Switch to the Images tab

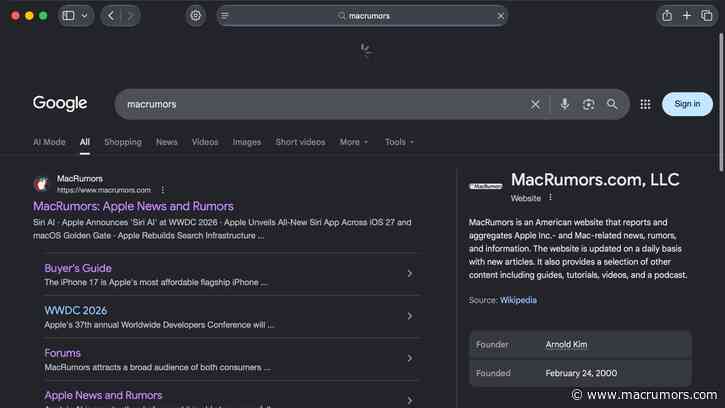pyautogui.click(x=246, y=142)
